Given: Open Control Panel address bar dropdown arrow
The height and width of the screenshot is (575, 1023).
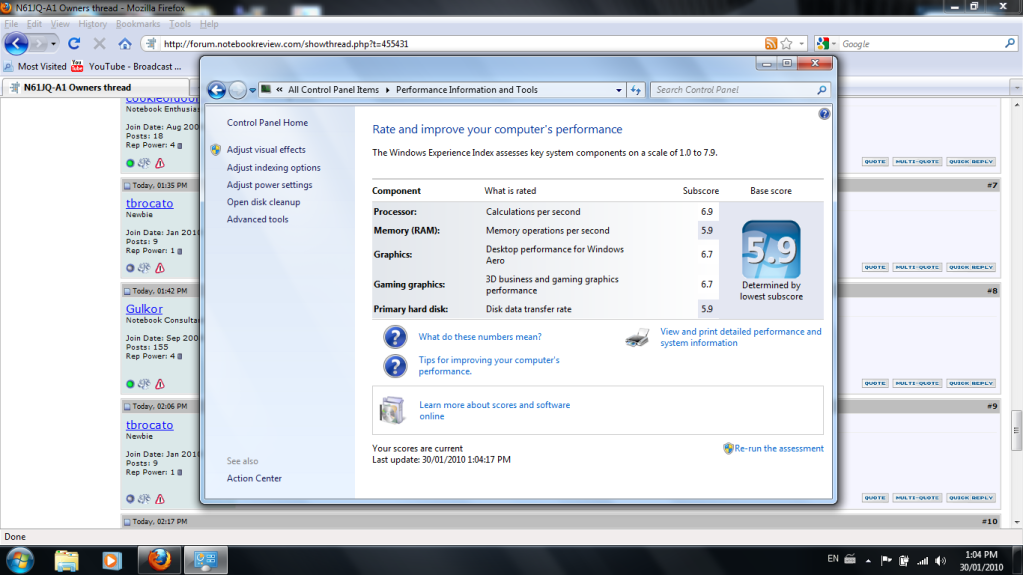Looking at the screenshot, I should [x=618, y=90].
